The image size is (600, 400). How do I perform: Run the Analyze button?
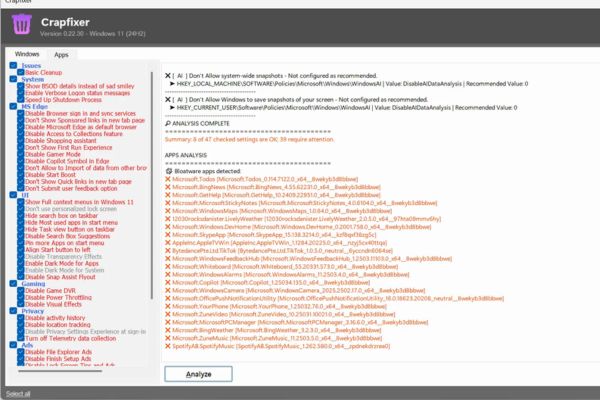(x=198, y=374)
